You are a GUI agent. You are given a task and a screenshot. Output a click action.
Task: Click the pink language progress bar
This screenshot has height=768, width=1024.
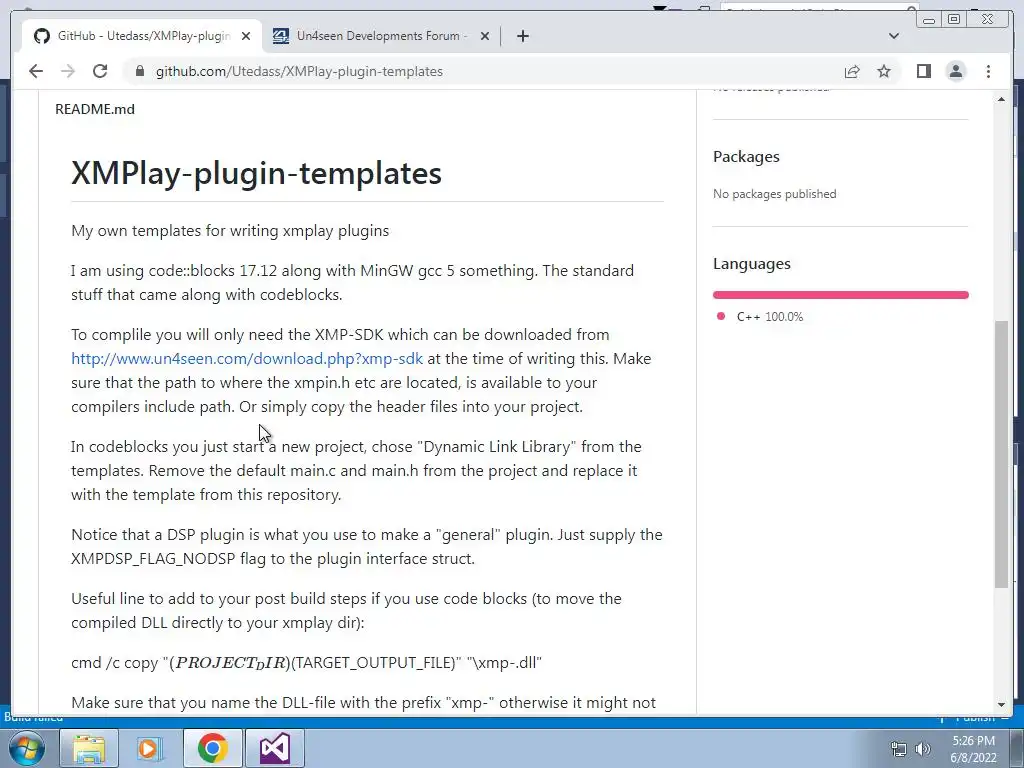point(840,295)
